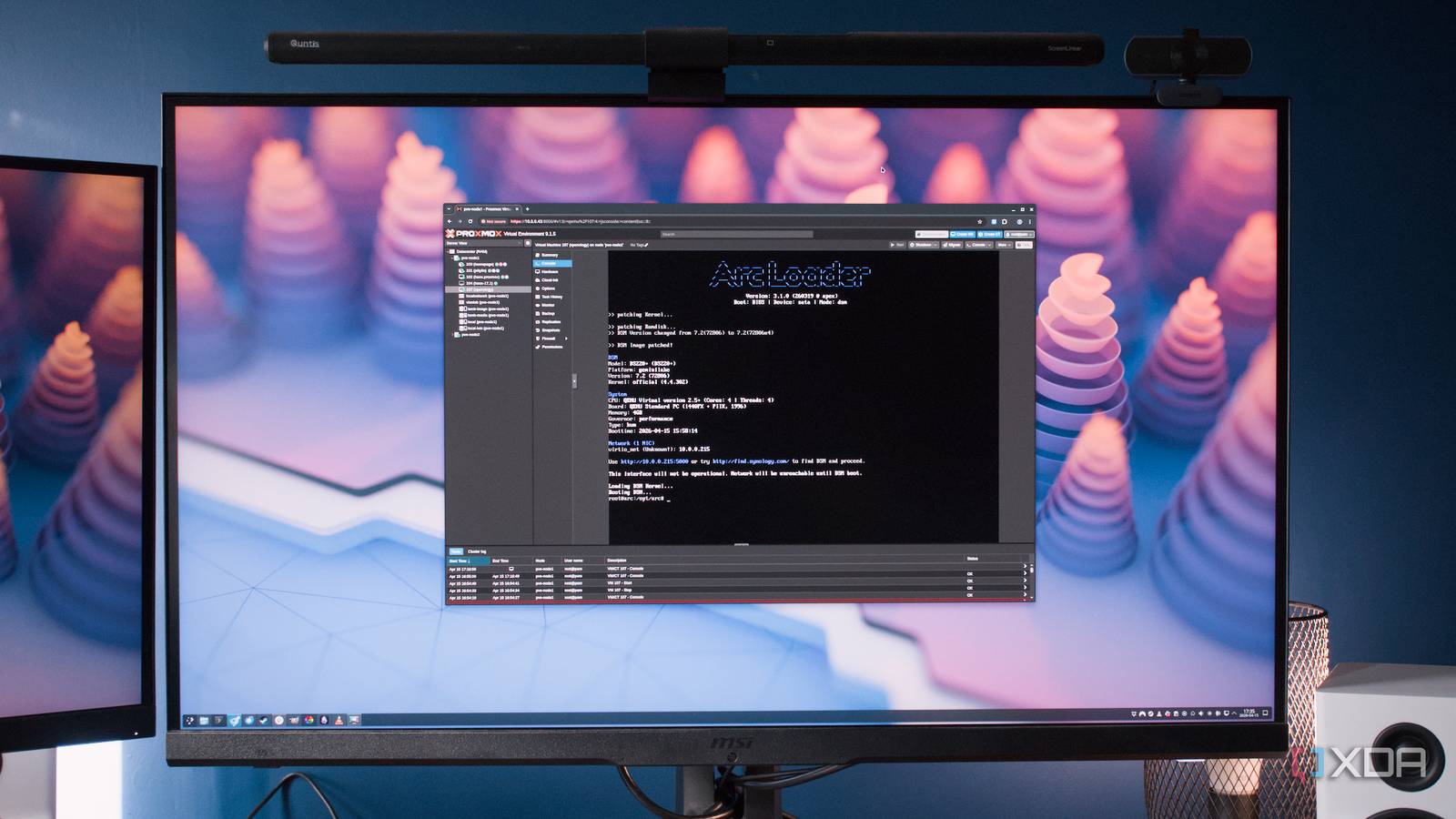Screen dimensions: 1456x819
Task: Open the gear settings next to Server View
Action: tap(528, 243)
